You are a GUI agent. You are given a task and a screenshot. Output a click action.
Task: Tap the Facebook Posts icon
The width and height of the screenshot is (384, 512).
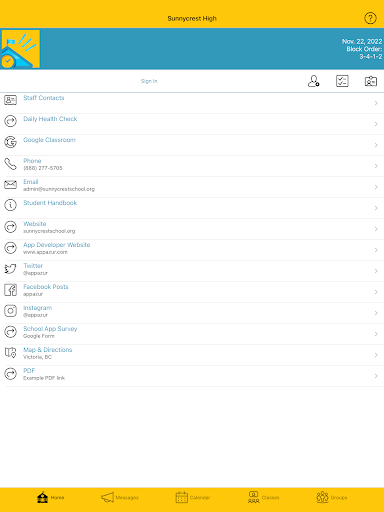pos(10,290)
